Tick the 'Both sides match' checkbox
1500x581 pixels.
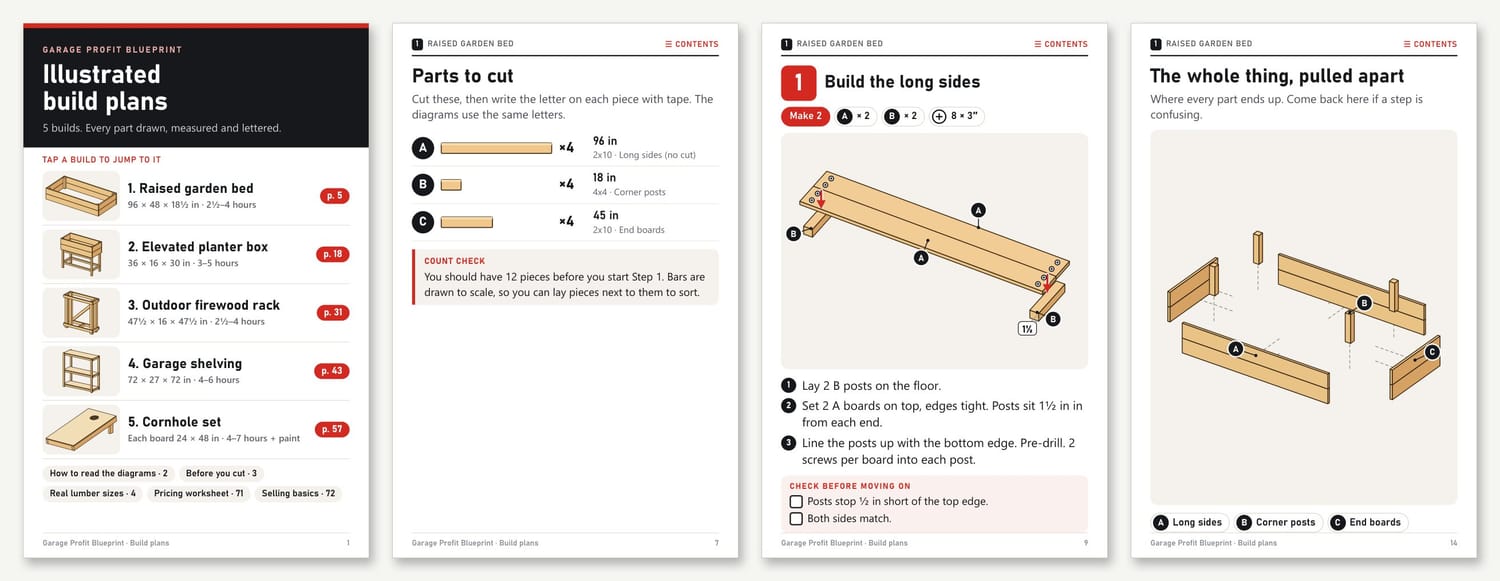[796, 518]
